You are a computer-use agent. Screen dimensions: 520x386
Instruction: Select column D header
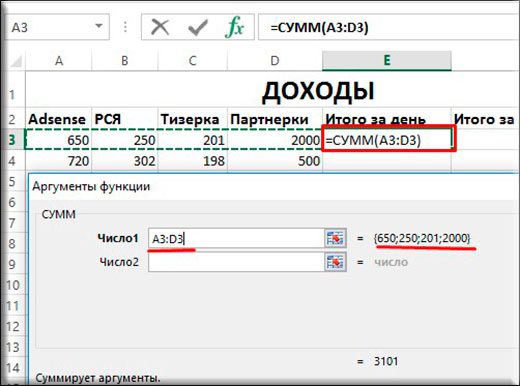click(x=275, y=61)
